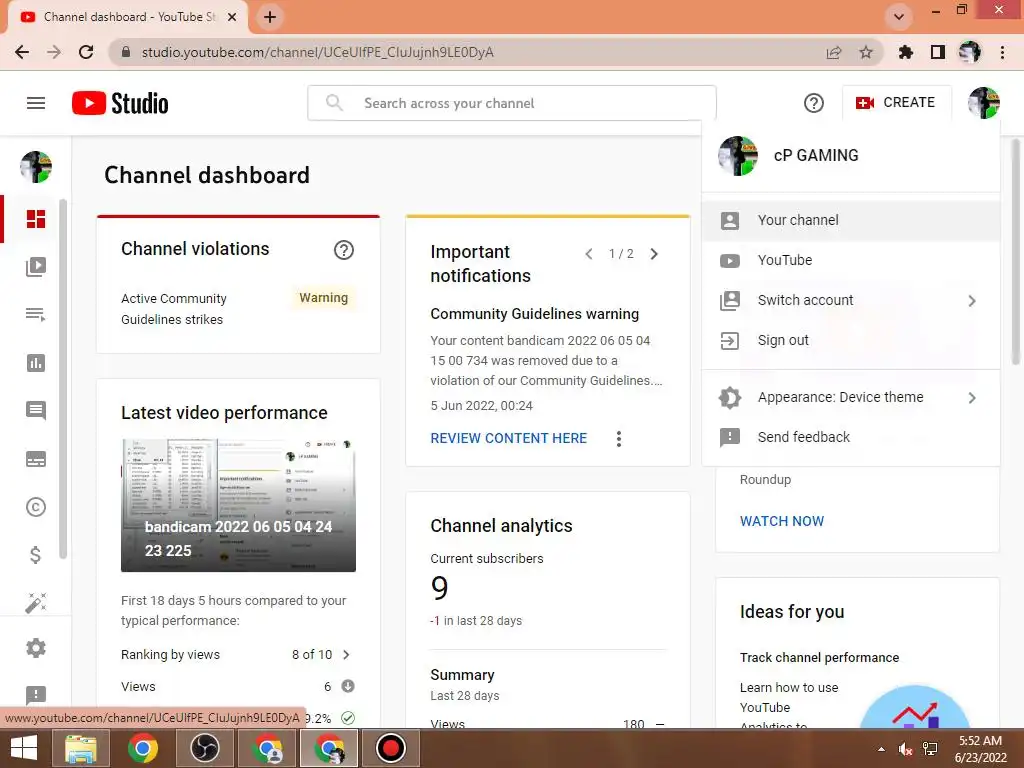The width and height of the screenshot is (1024, 768).
Task: Open the Playlists icon in sidebar
Action: [36, 315]
